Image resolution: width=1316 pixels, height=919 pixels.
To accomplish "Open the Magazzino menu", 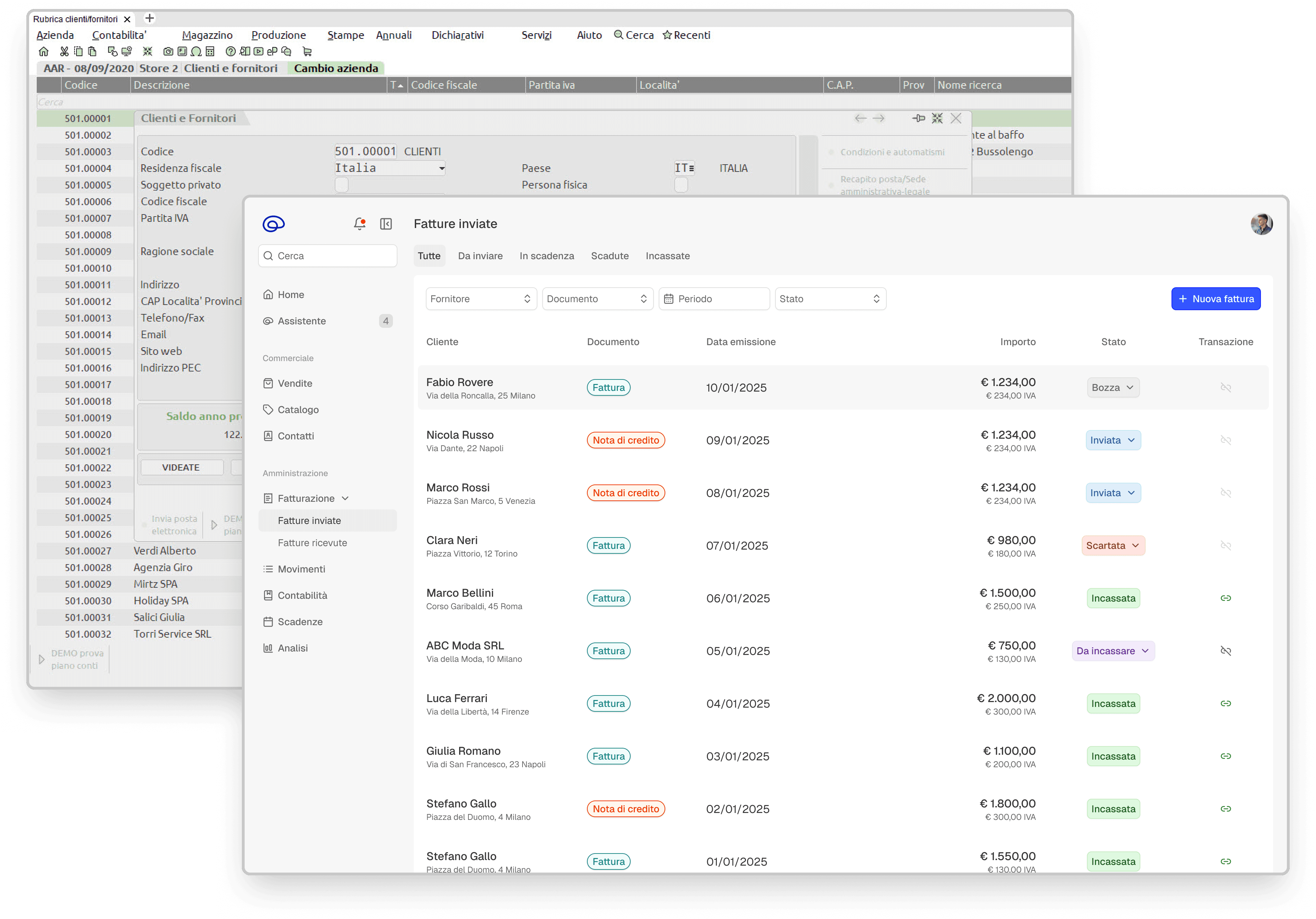I will coord(207,35).
